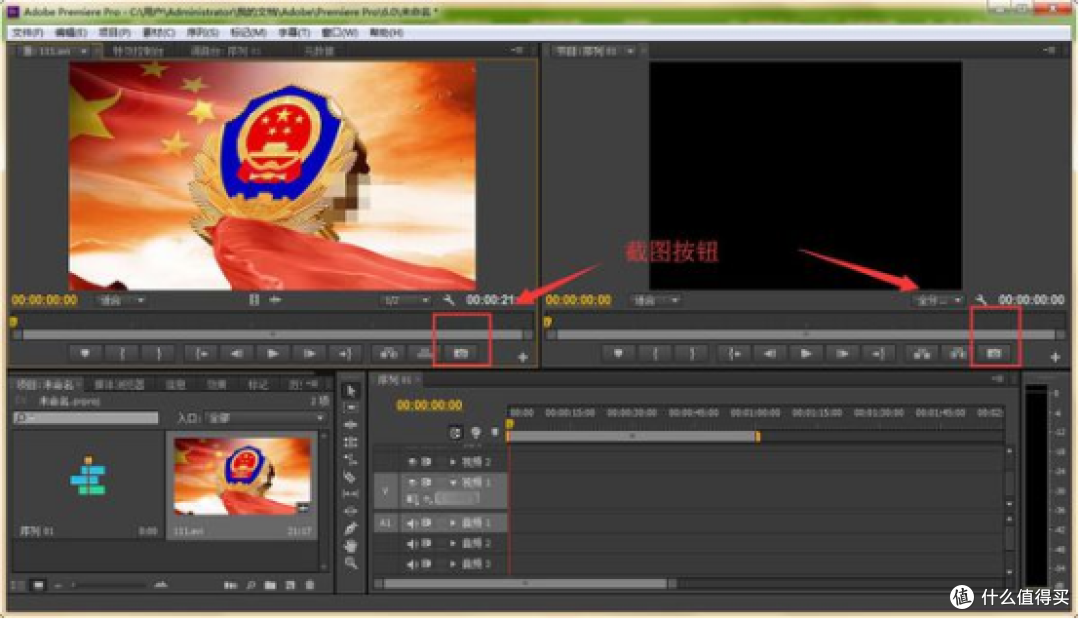Step forward one frame in Program monitor
The image size is (1080, 620).
(842, 353)
